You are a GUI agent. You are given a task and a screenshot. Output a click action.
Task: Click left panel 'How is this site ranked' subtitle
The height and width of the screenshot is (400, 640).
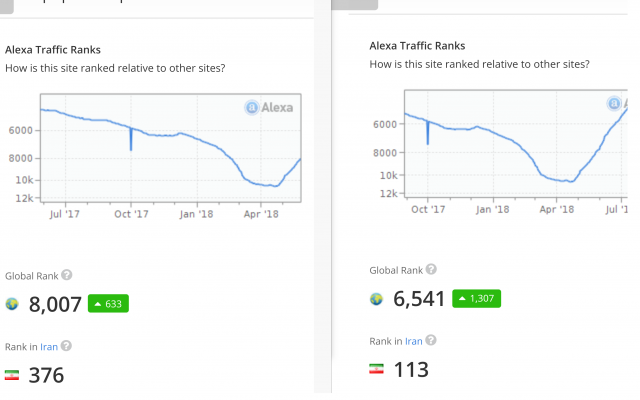click(115, 68)
